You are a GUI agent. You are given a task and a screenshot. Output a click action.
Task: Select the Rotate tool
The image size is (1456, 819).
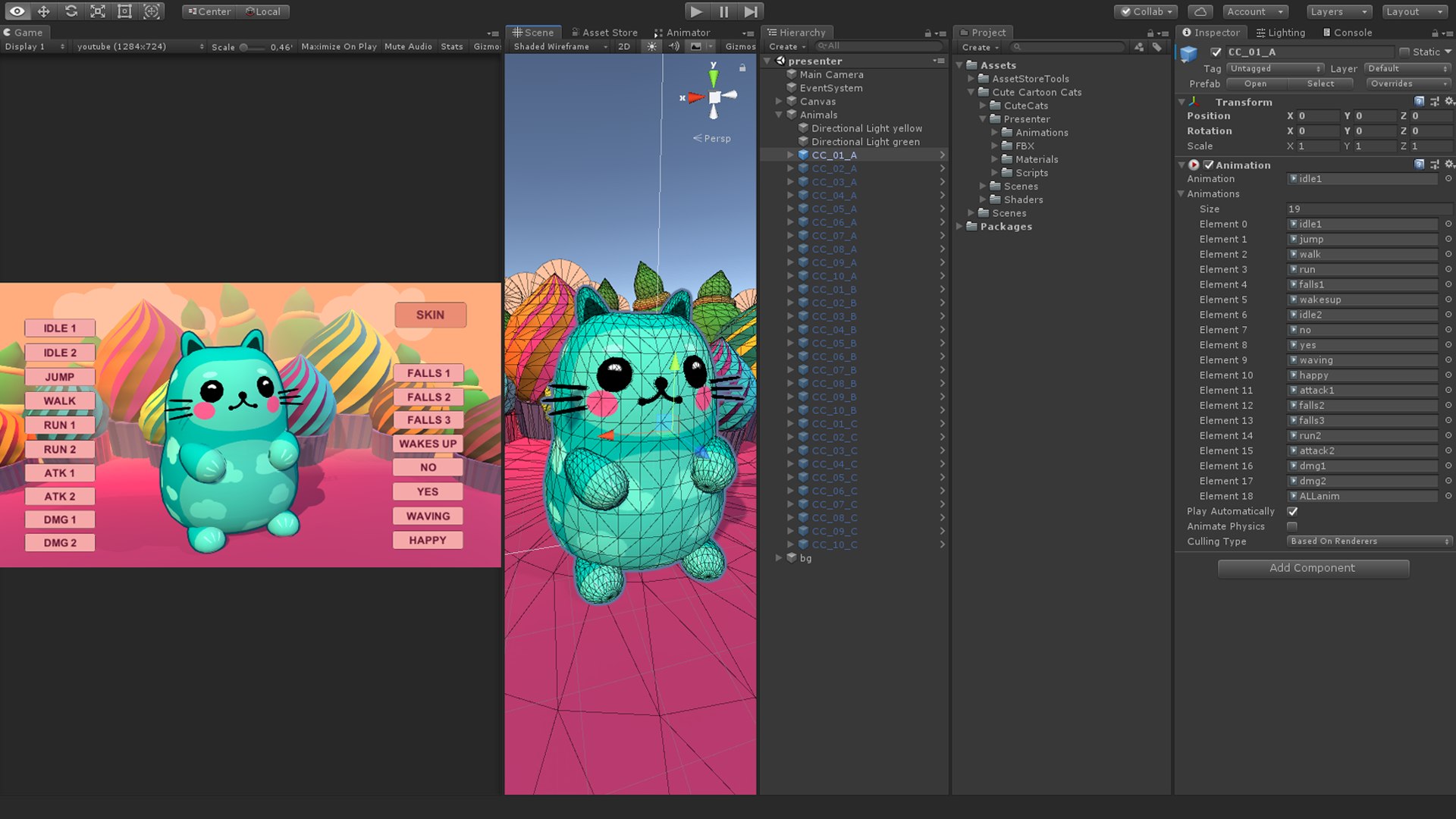(71, 11)
